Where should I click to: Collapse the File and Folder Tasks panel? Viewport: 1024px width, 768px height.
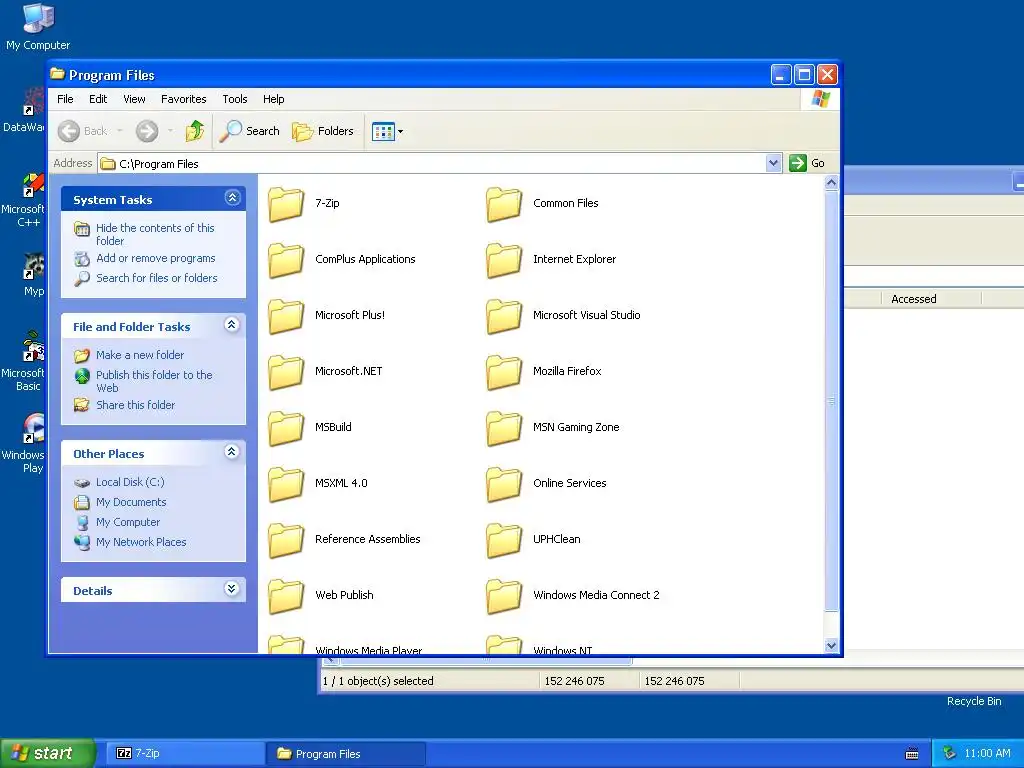pos(232,325)
